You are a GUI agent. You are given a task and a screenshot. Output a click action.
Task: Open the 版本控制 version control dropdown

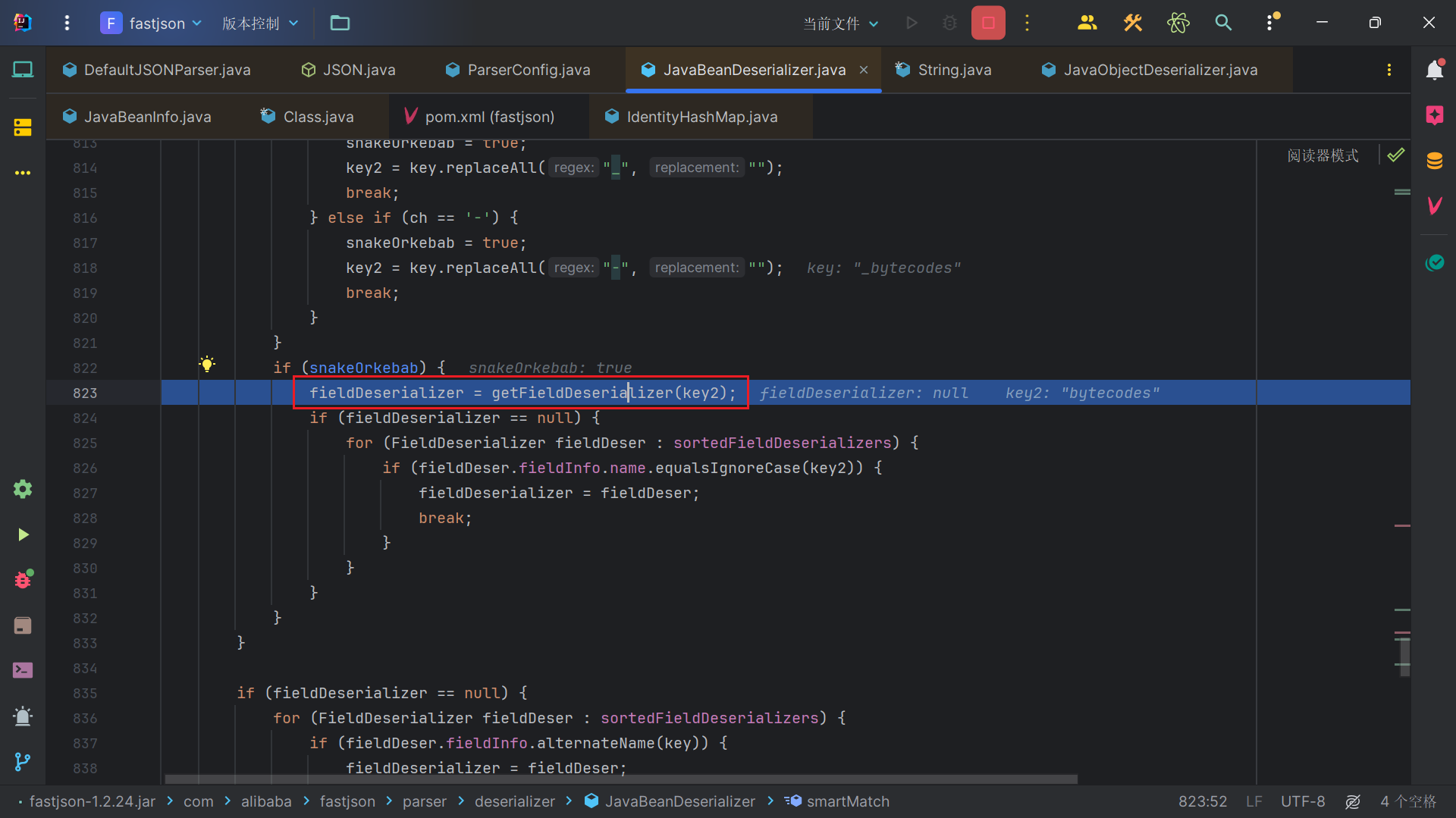(x=260, y=23)
